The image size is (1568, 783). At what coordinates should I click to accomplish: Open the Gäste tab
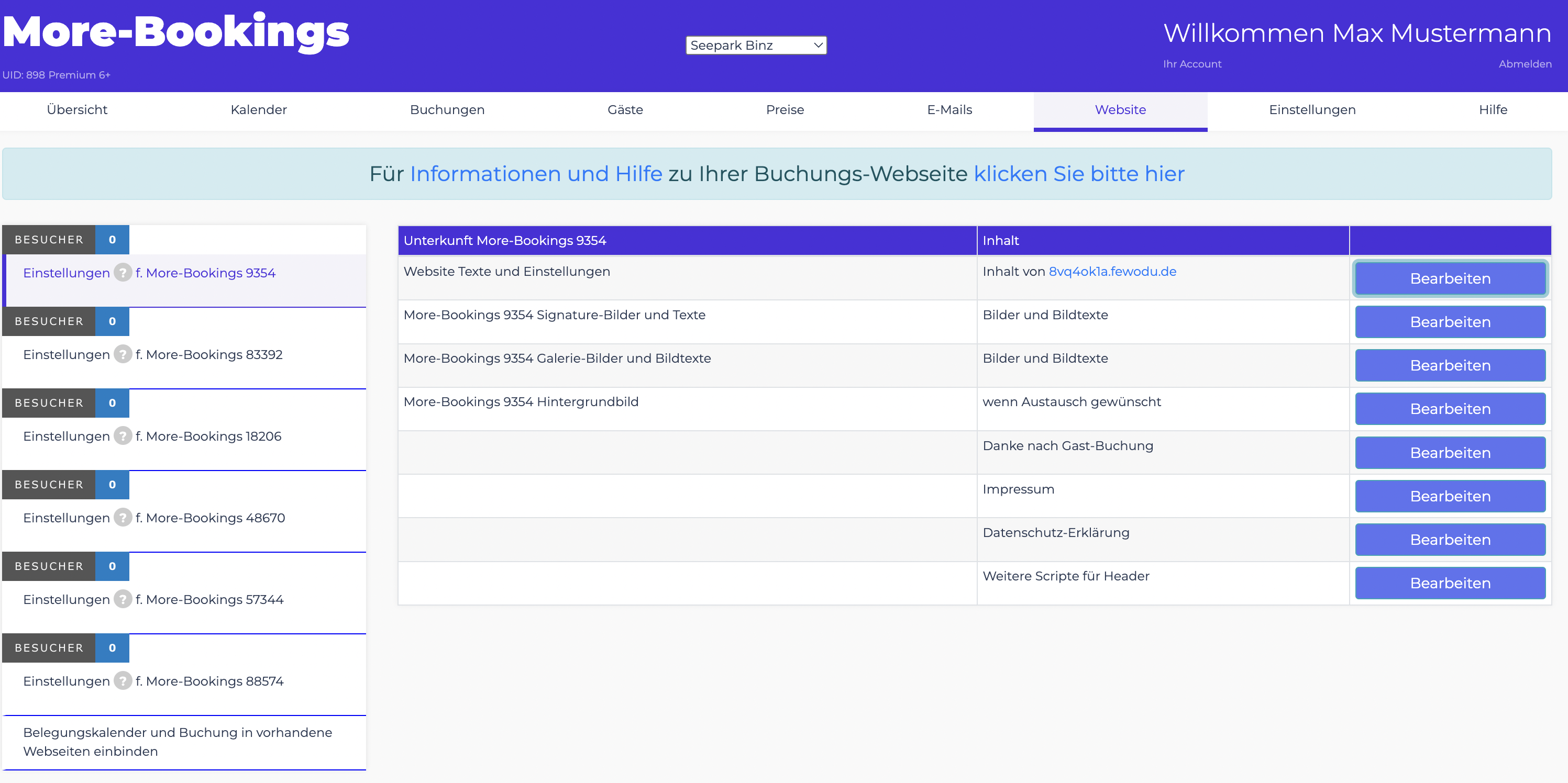click(625, 110)
